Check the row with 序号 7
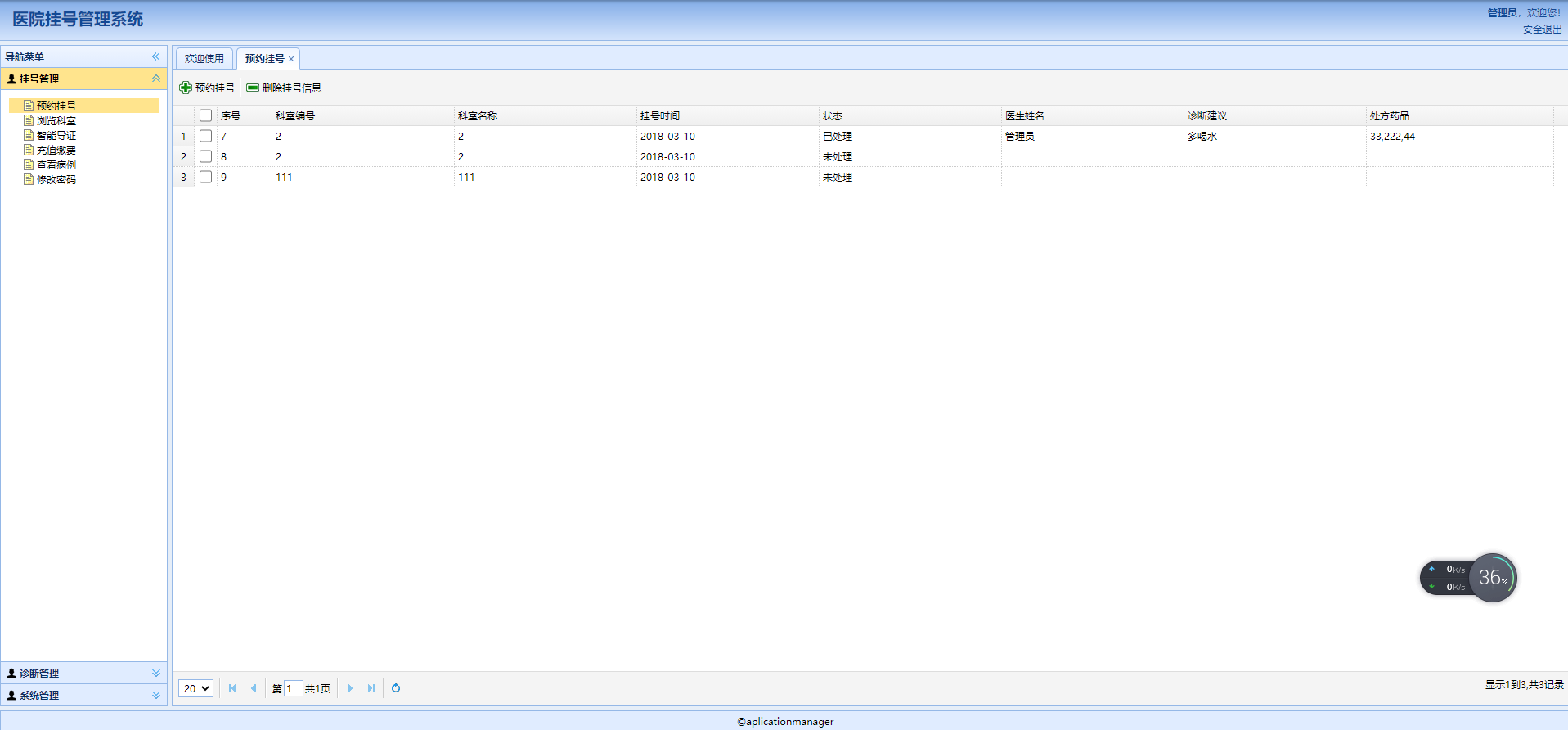The height and width of the screenshot is (730, 1568). coord(205,136)
